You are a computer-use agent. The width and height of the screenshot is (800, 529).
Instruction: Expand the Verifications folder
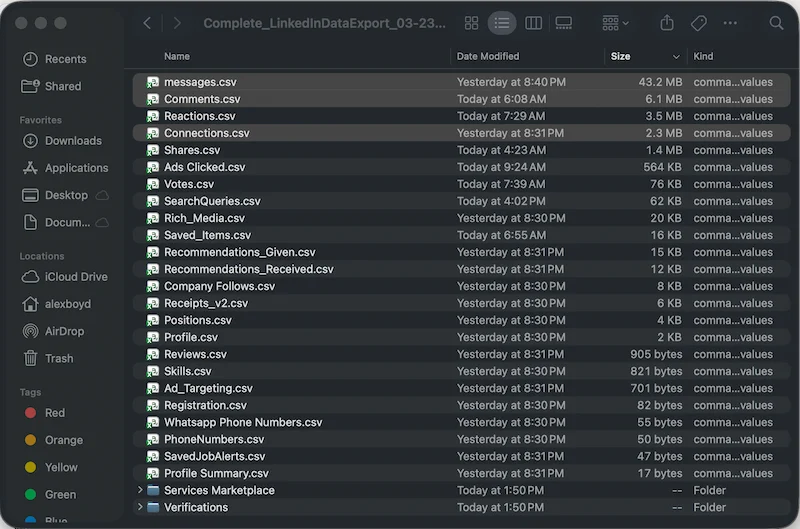tap(140, 507)
